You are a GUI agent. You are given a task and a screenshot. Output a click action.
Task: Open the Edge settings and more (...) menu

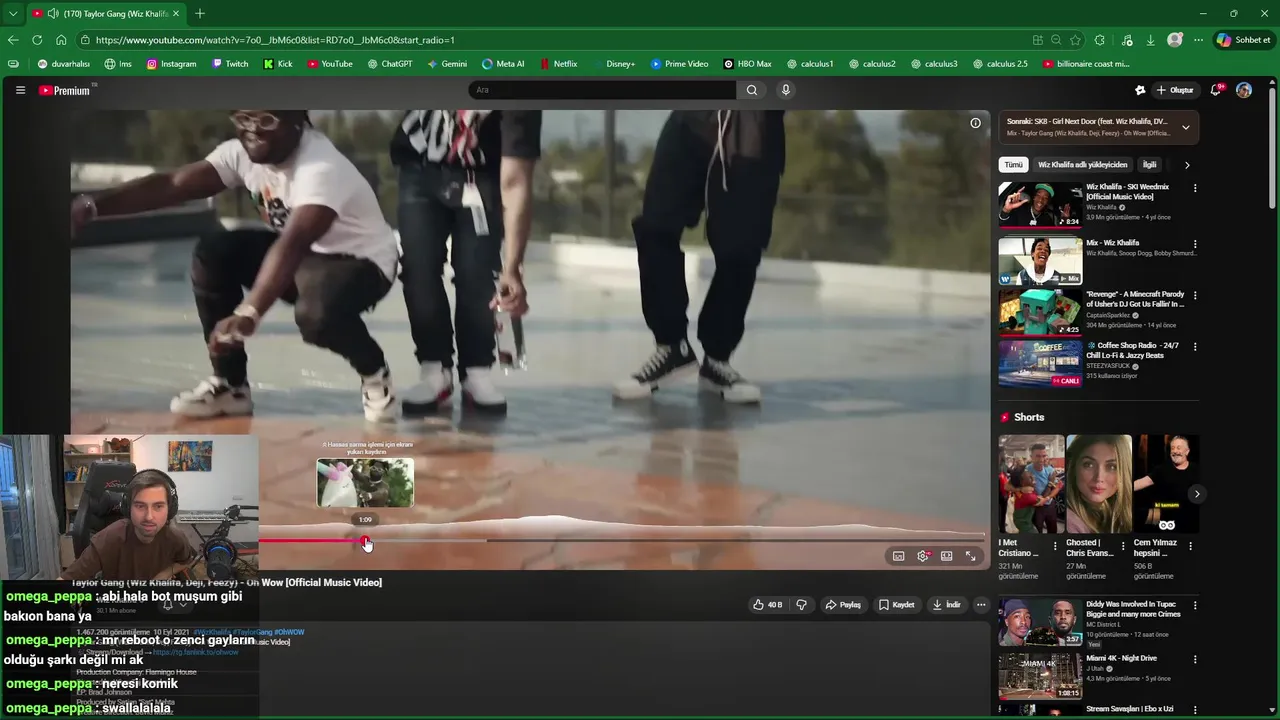[x=1198, y=40]
